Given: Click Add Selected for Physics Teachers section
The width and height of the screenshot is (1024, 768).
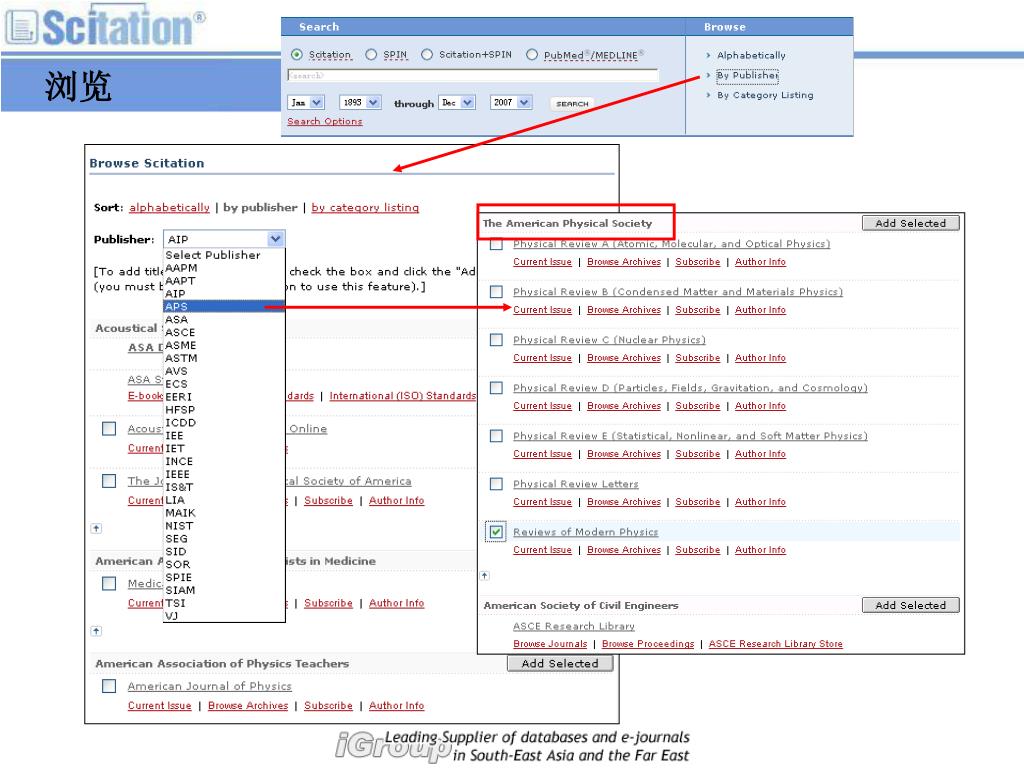Looking at the screenshot, I should 560,664.
